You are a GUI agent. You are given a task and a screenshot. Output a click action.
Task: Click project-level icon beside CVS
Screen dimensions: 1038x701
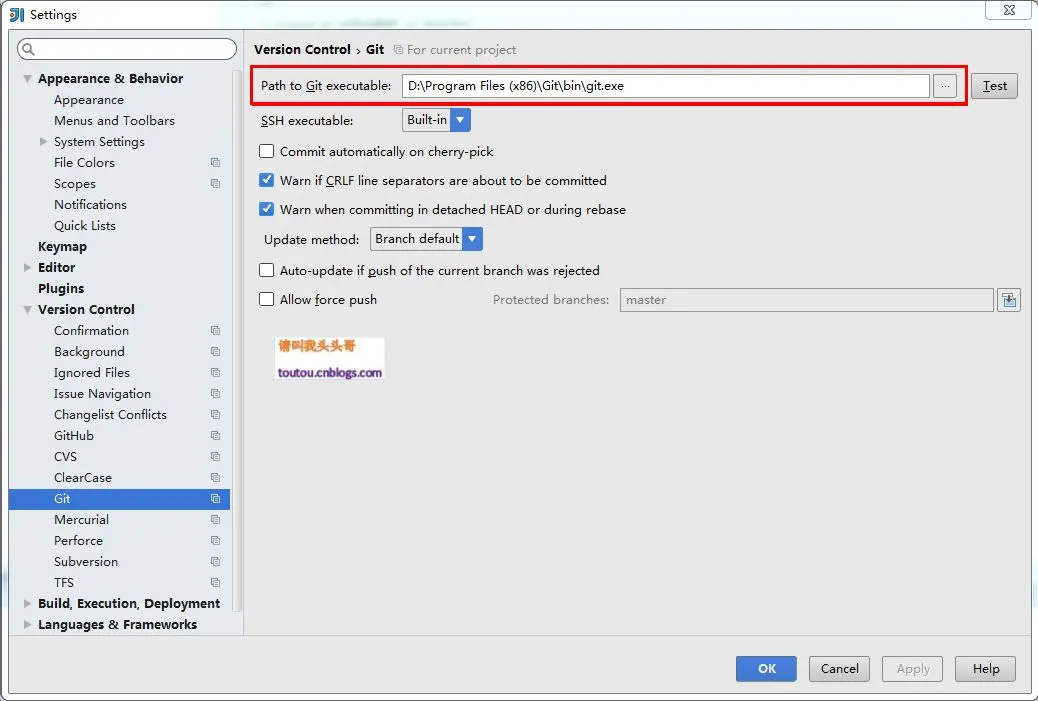point(215,457)
